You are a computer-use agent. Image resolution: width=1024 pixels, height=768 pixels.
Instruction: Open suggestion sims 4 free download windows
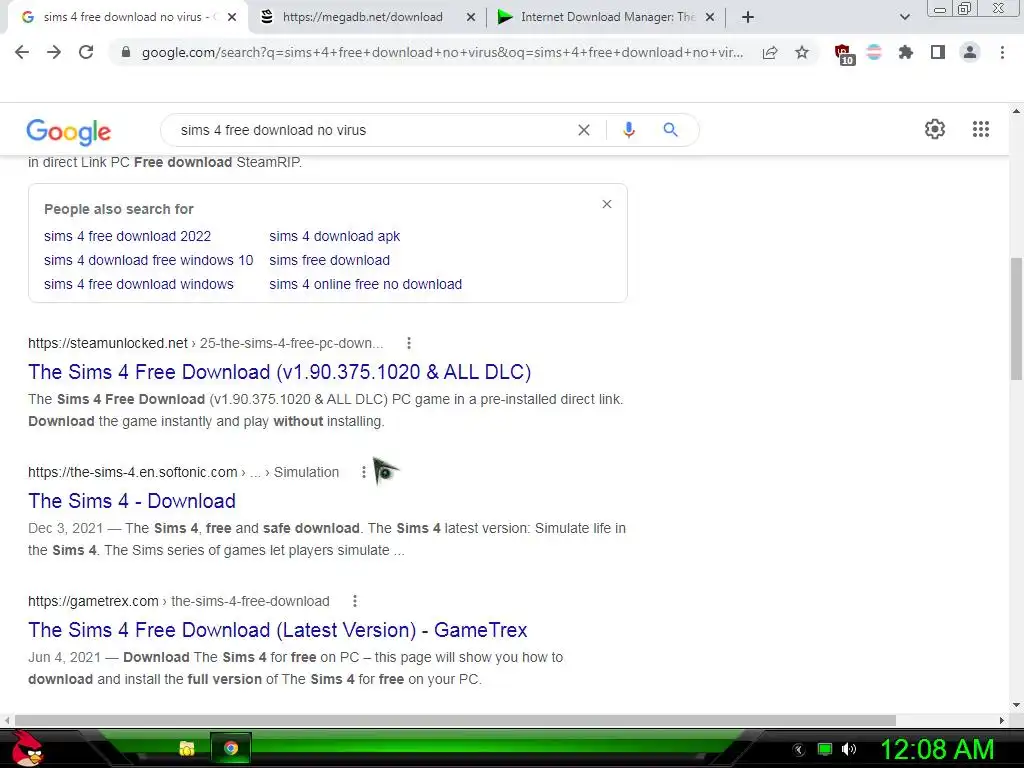click(138, 284)
